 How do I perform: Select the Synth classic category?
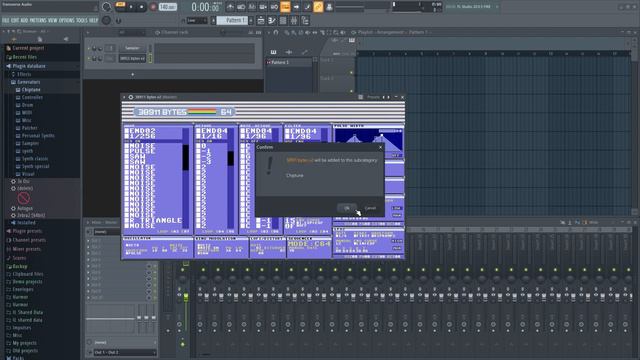point(35,159)
